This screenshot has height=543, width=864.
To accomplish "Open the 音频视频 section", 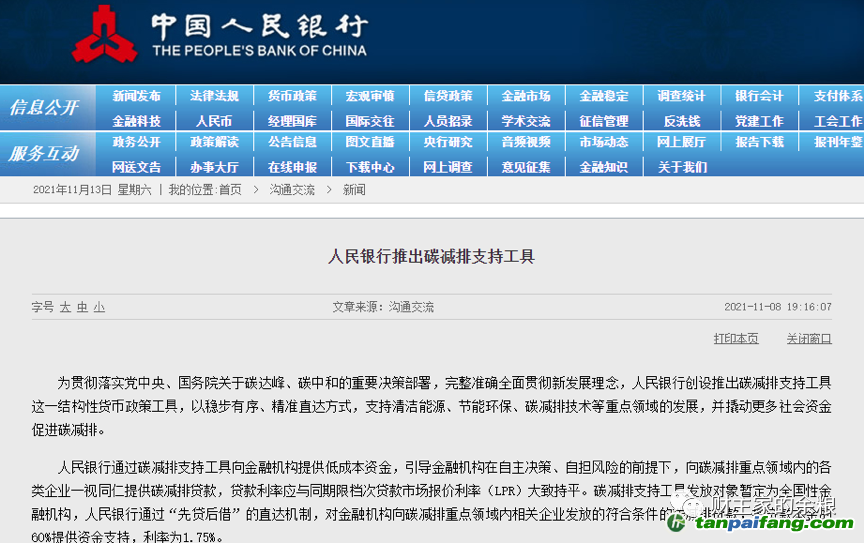I will (526, 142).
